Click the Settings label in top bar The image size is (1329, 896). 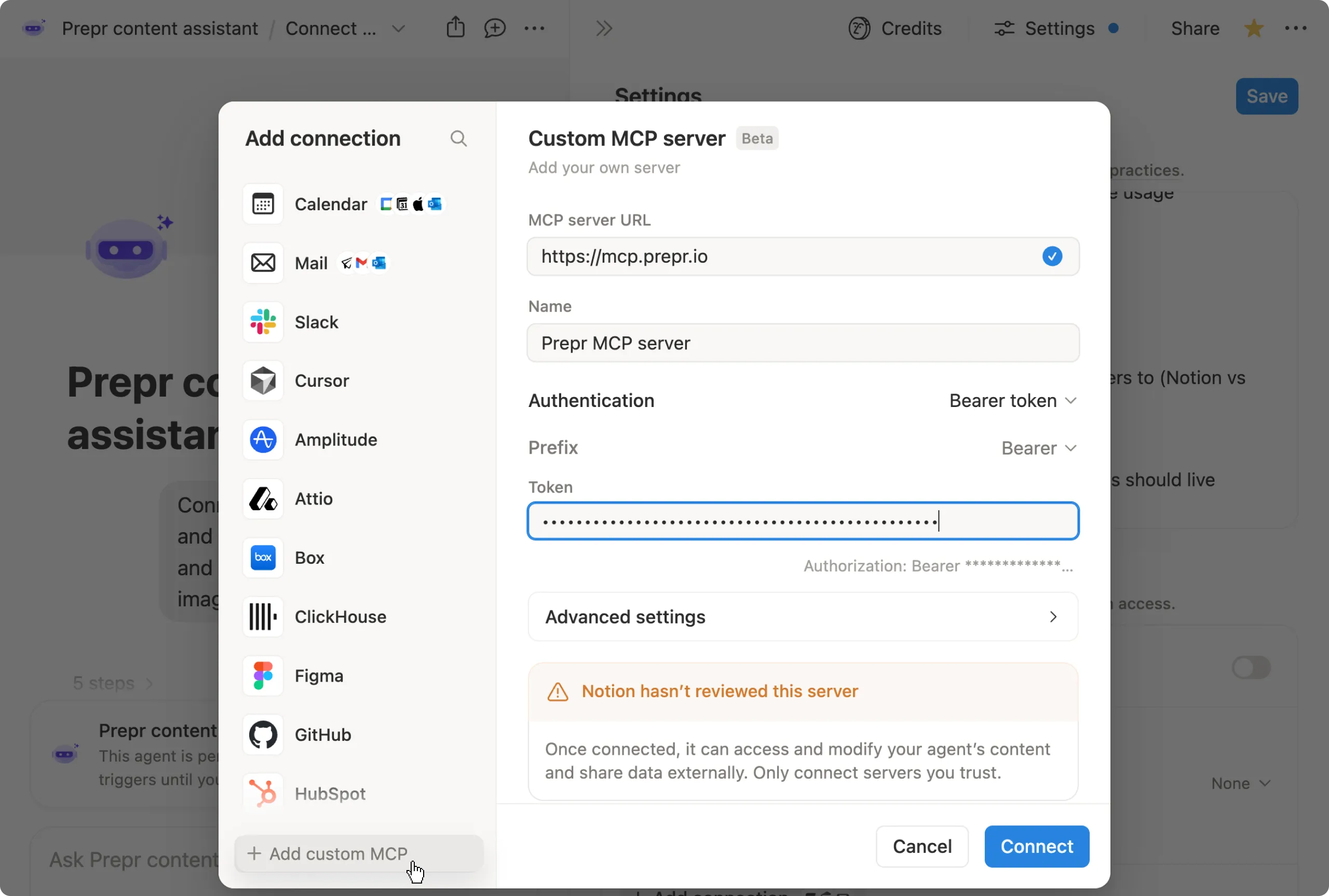coord(1060,29)
